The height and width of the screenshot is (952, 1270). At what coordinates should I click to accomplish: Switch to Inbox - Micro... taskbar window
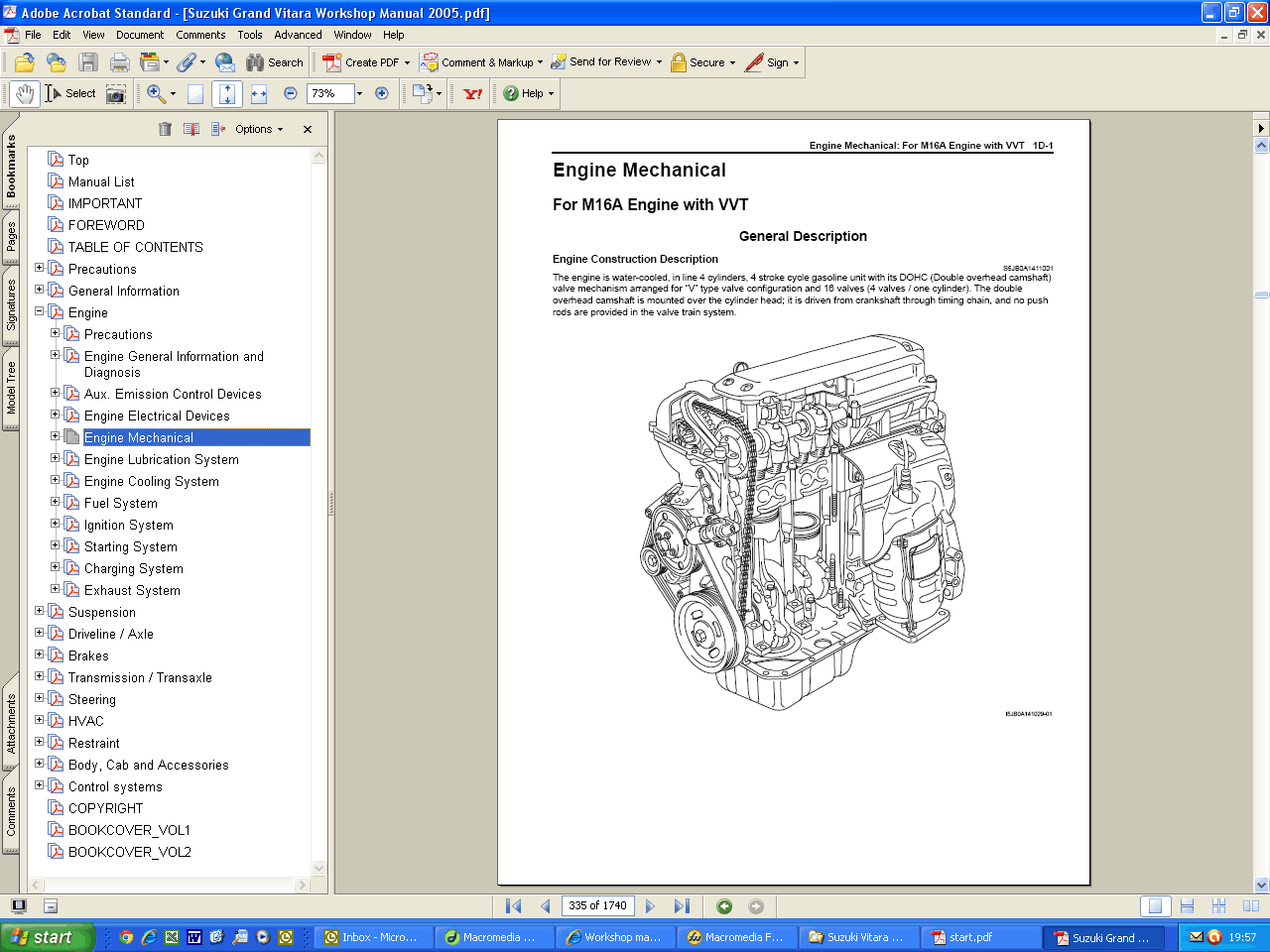[x=374, y=937]
